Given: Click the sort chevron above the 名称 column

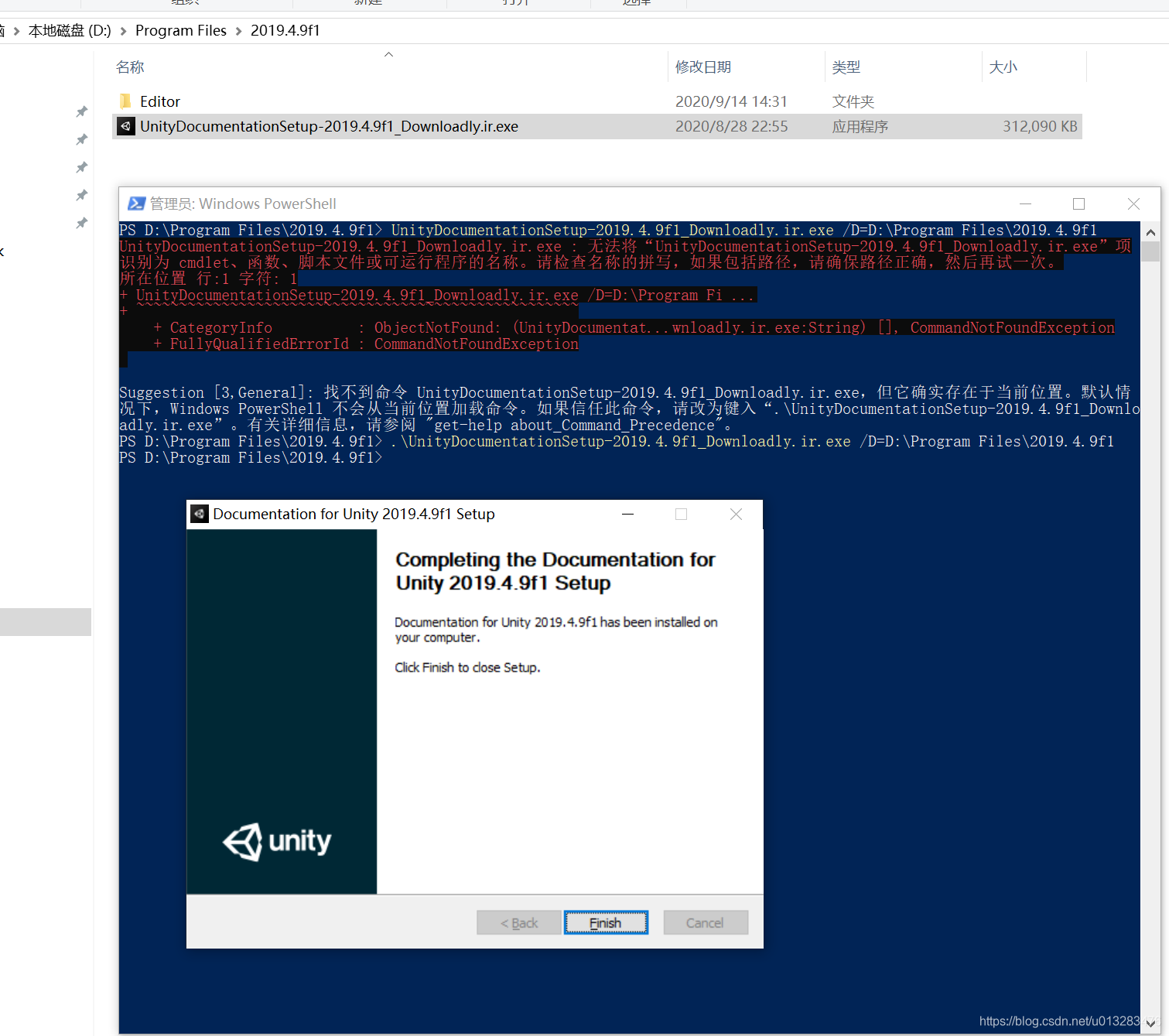Looking at the screenshot, I should (388, 54).
